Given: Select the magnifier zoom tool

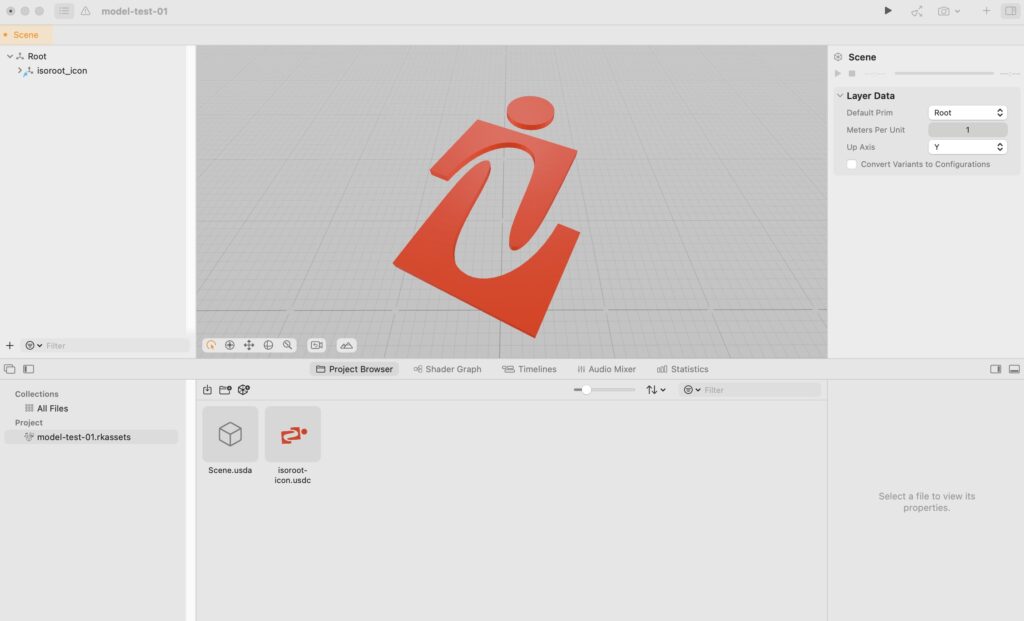Looking at the screenshot, I should click(x=287, y=345).
